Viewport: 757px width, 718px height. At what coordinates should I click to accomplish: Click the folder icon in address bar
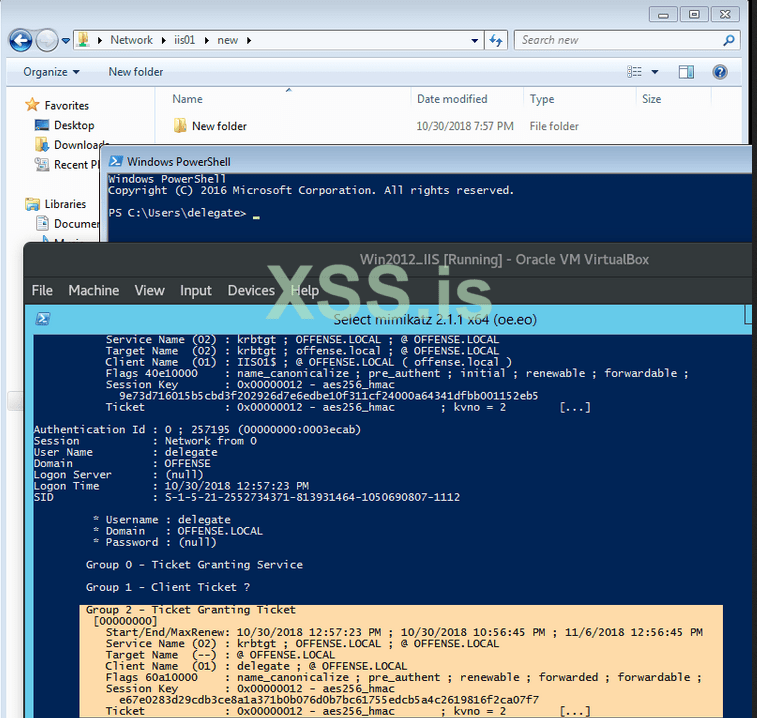coord(83,40)
